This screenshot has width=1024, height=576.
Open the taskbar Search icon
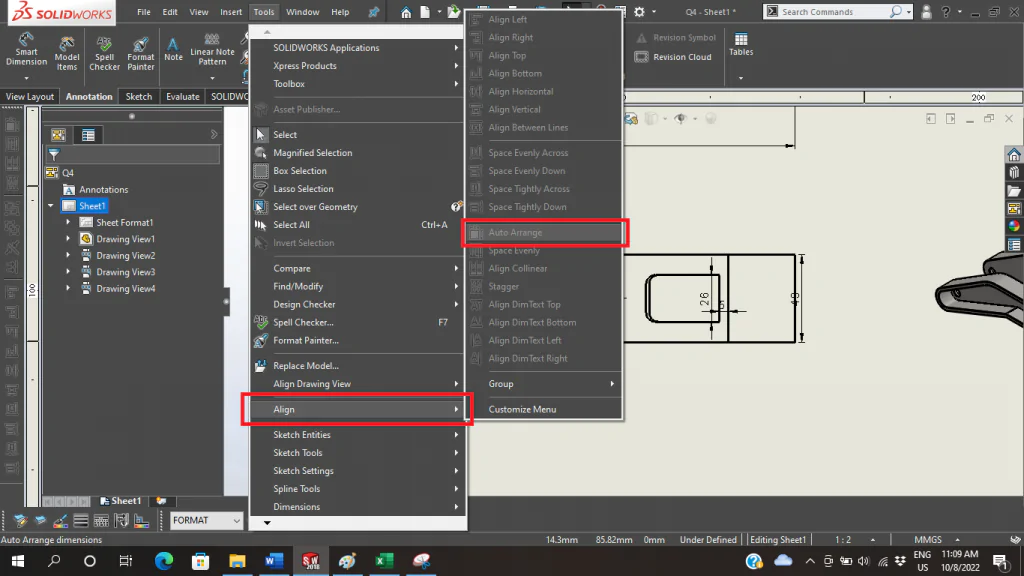pos(54,561)
